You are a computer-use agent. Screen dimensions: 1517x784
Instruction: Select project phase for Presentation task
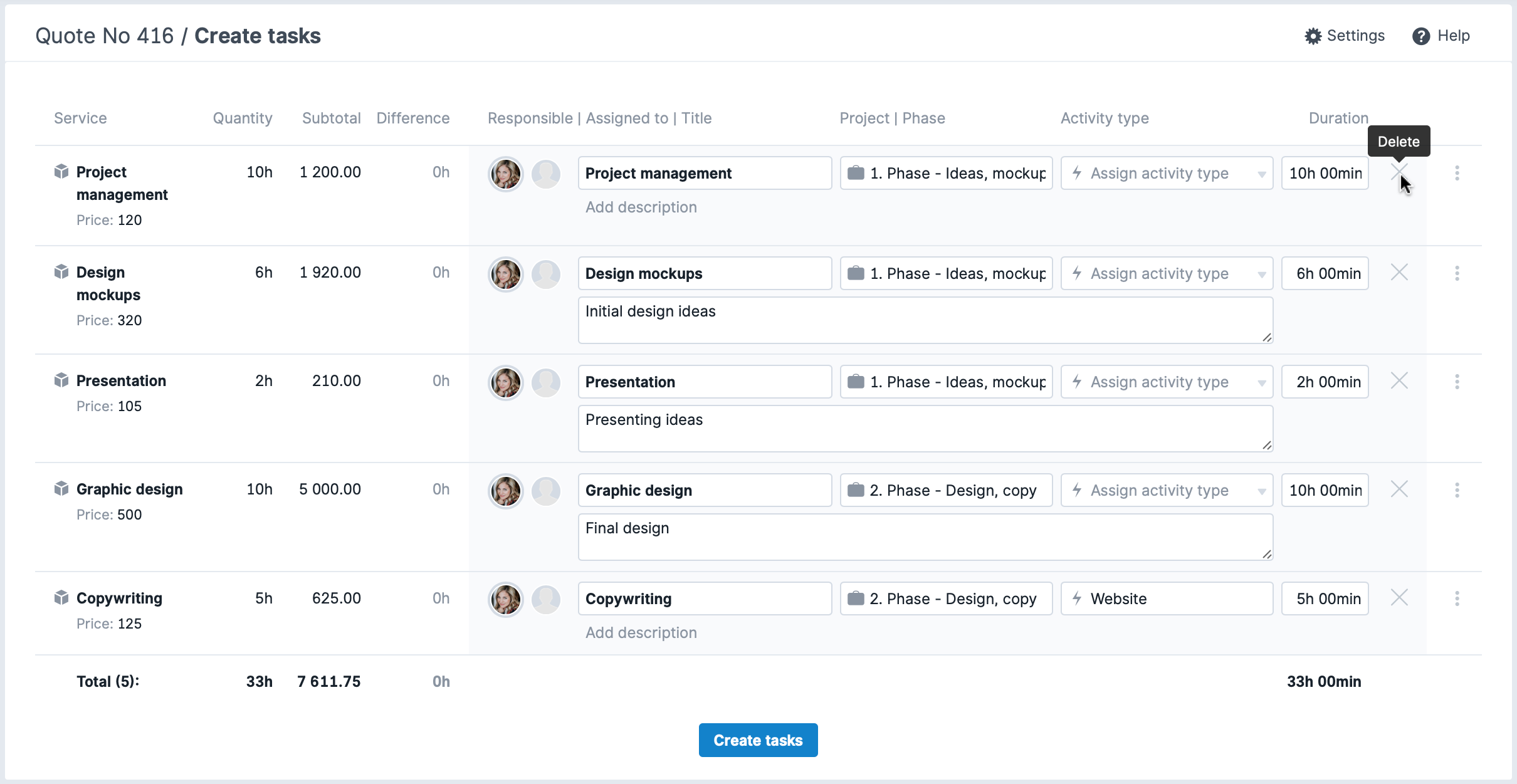(x=946, y=382)
